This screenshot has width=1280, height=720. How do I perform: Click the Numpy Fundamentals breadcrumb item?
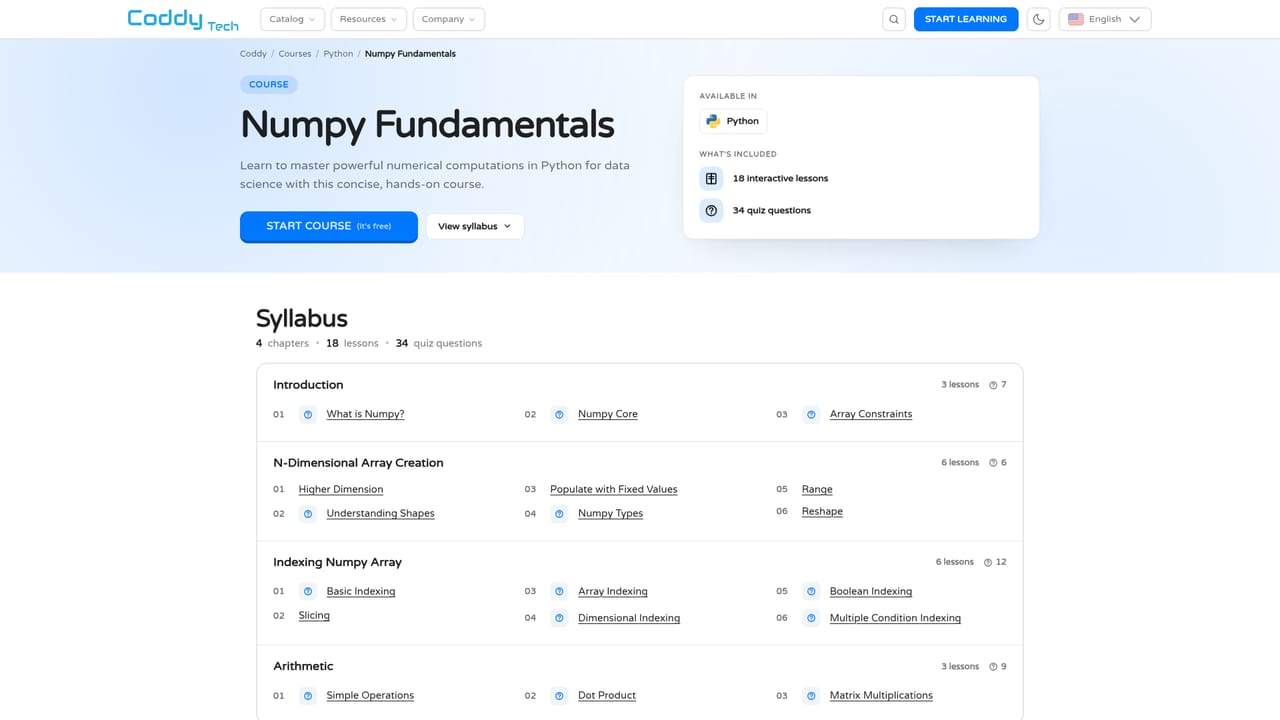(410, 54)
